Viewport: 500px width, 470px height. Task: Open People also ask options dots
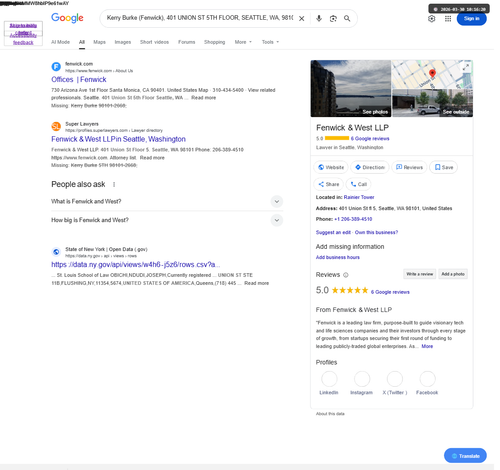[114, 184]
